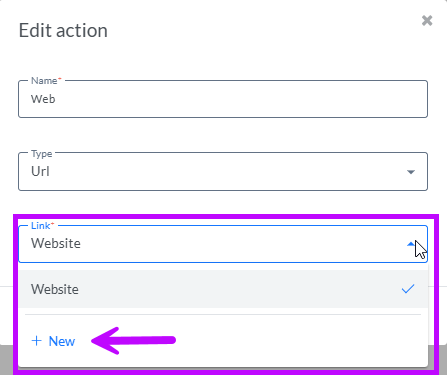This screenshot has height=375, width=447.
Task: Click the Type dropdown caret arrow
Action: [x=411, y=172]
